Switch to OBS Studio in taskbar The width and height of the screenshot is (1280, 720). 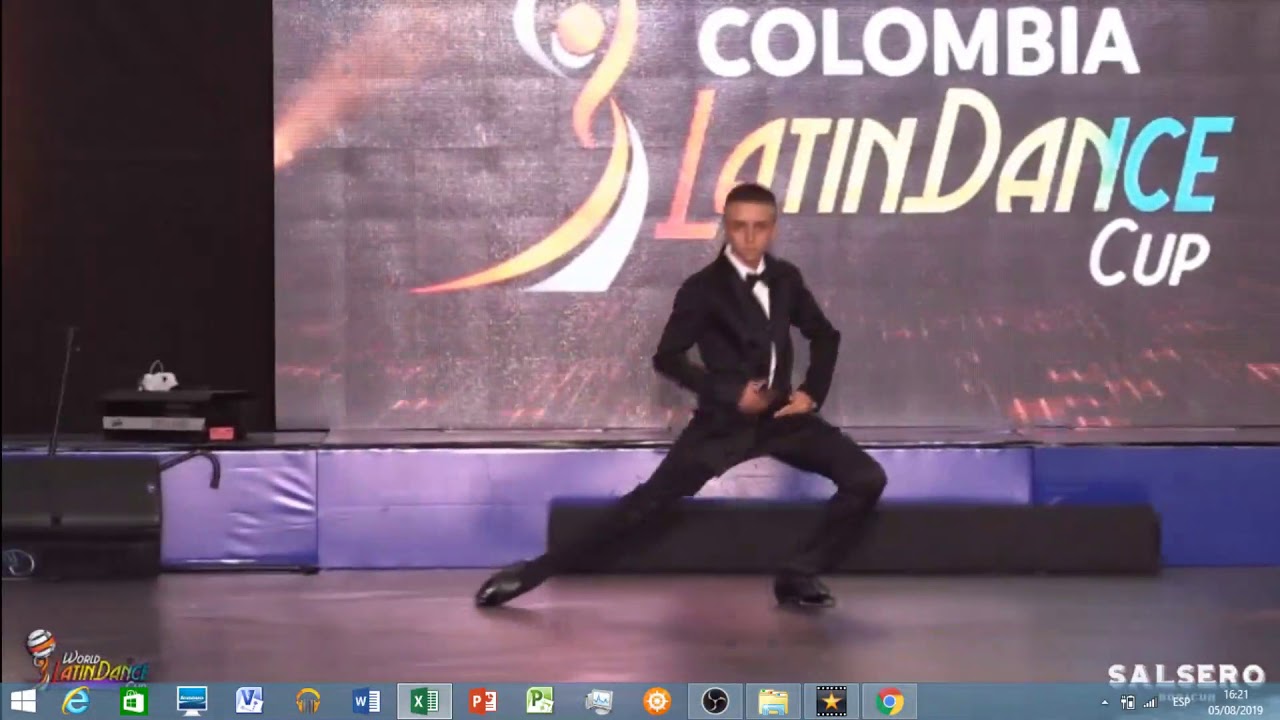point(715,701)
